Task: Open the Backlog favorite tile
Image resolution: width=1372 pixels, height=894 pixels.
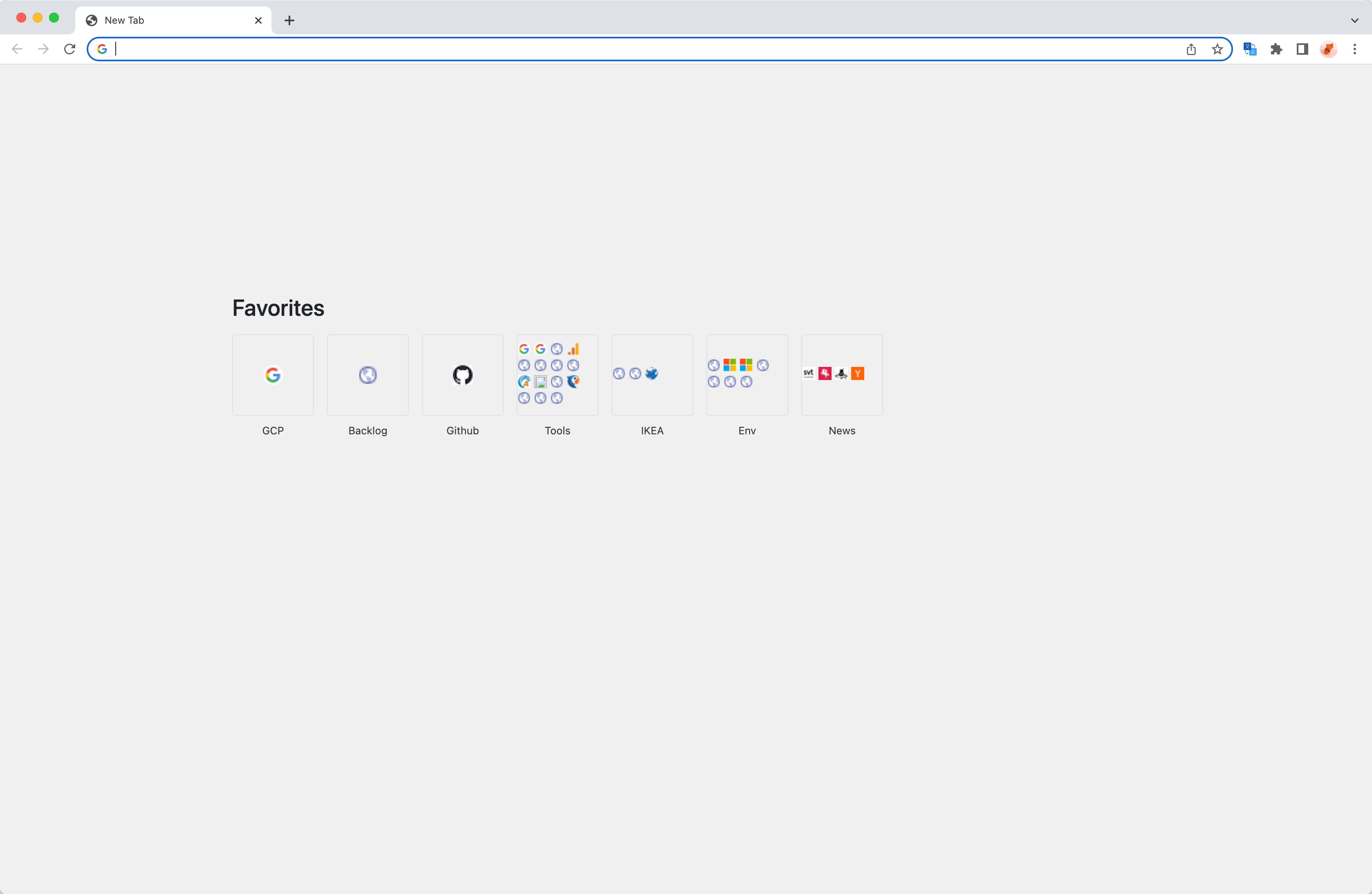Action: click(x=368, y=375)
